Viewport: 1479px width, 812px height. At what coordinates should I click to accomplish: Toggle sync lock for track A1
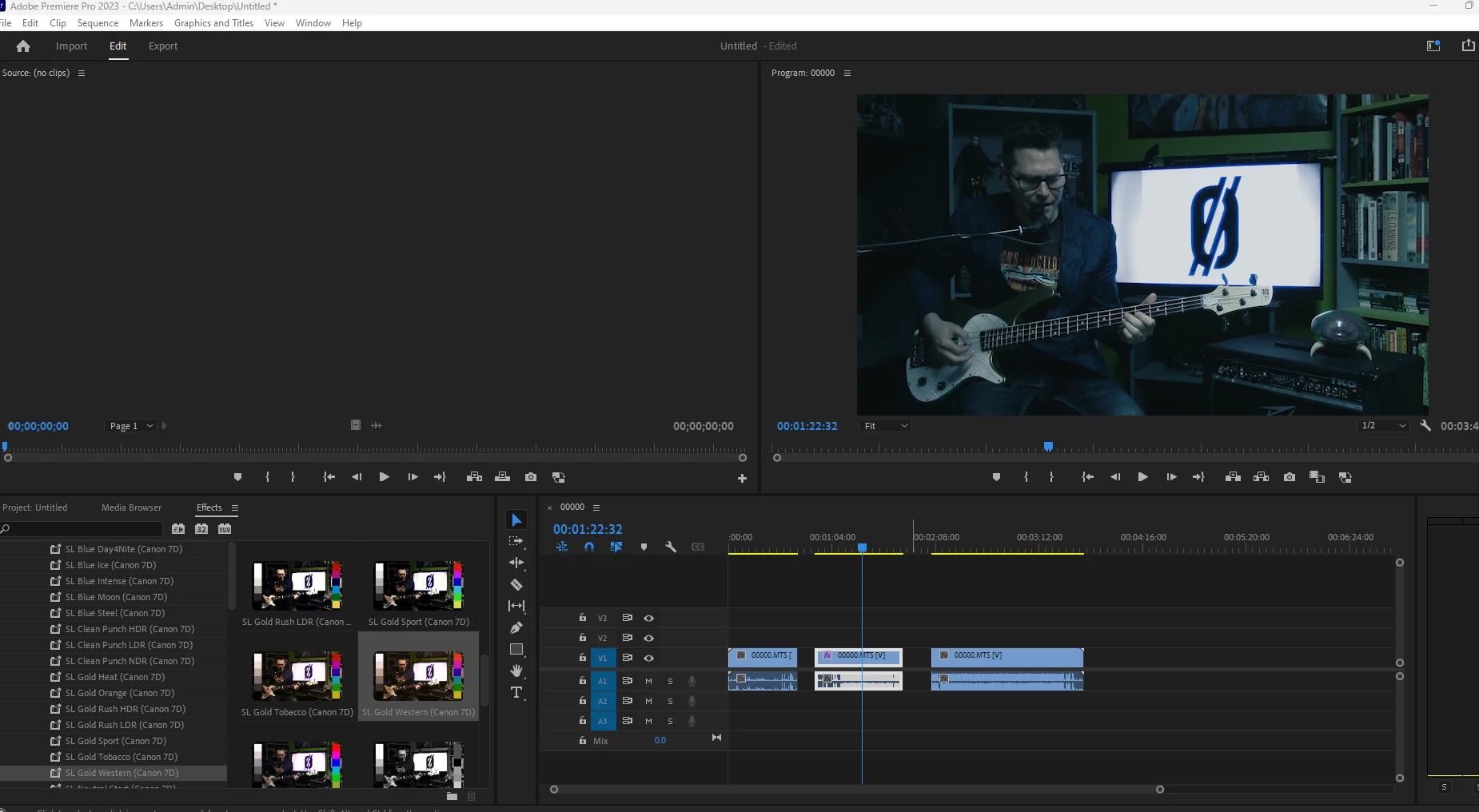click(x=628, y=681)
